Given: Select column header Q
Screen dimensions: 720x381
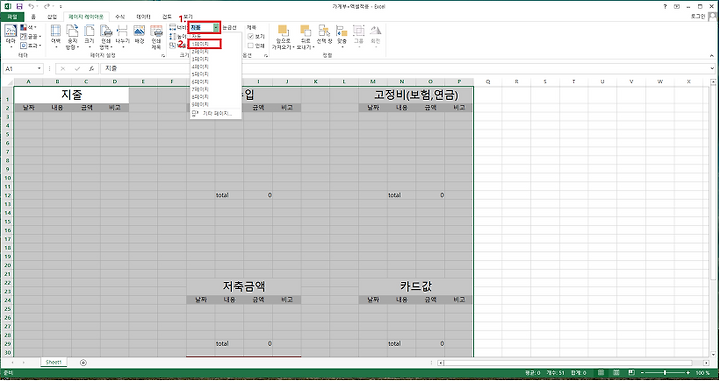Looking at the screenshot, I should [488, 81].
